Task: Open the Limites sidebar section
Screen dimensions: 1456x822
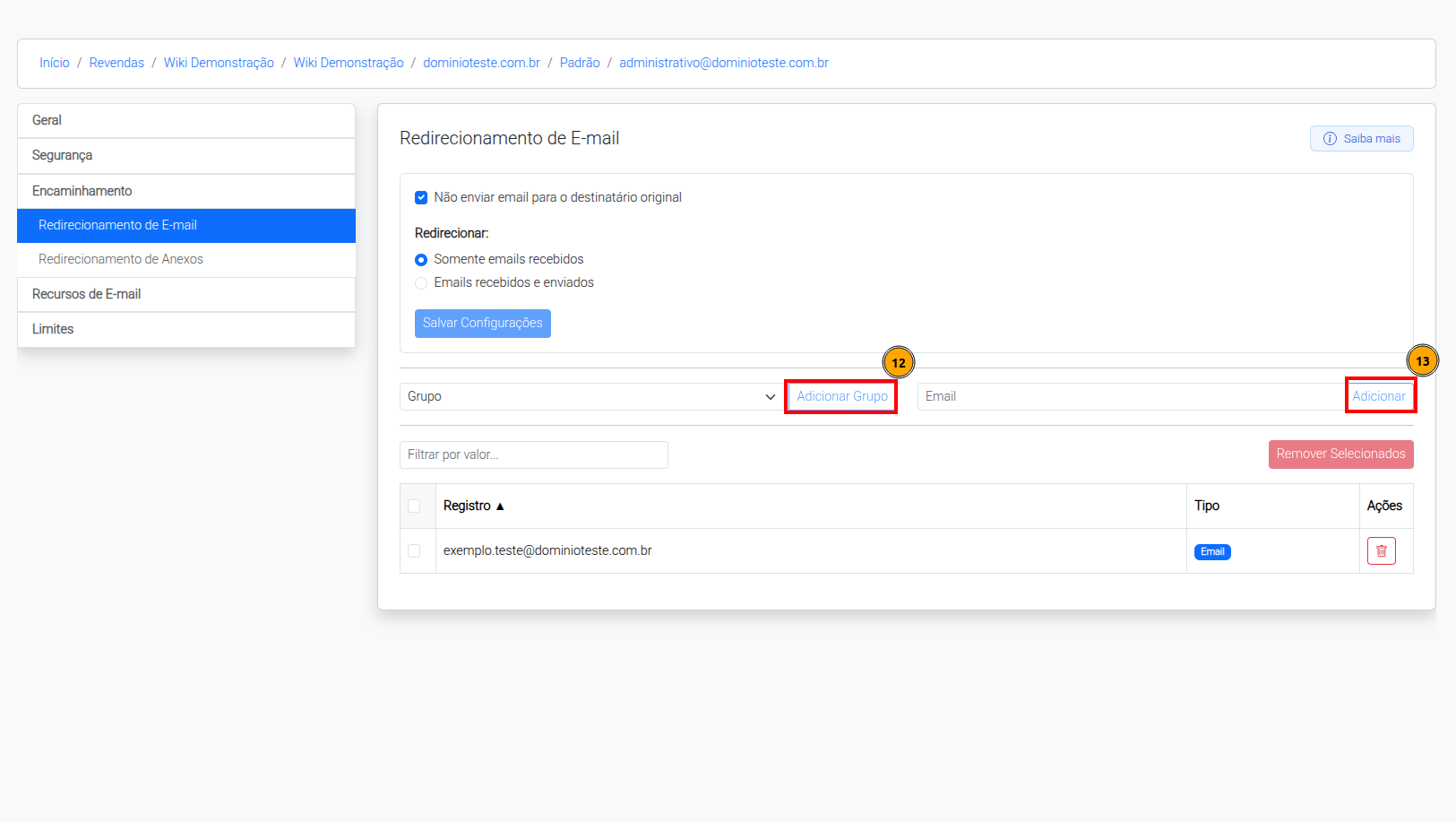Action: click(186, 329)
